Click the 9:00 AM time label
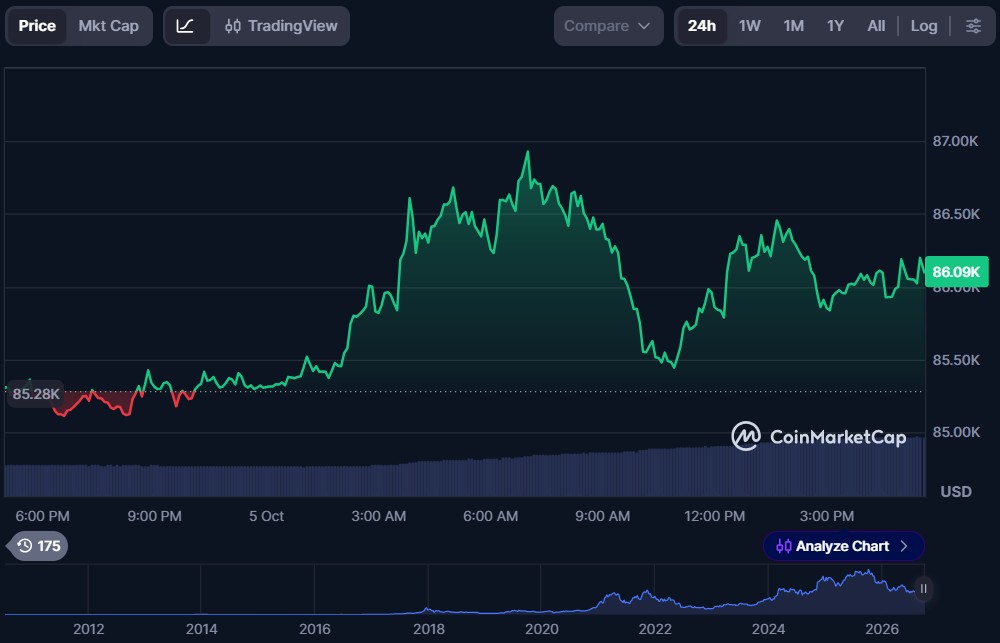 [x=603, y=516]
